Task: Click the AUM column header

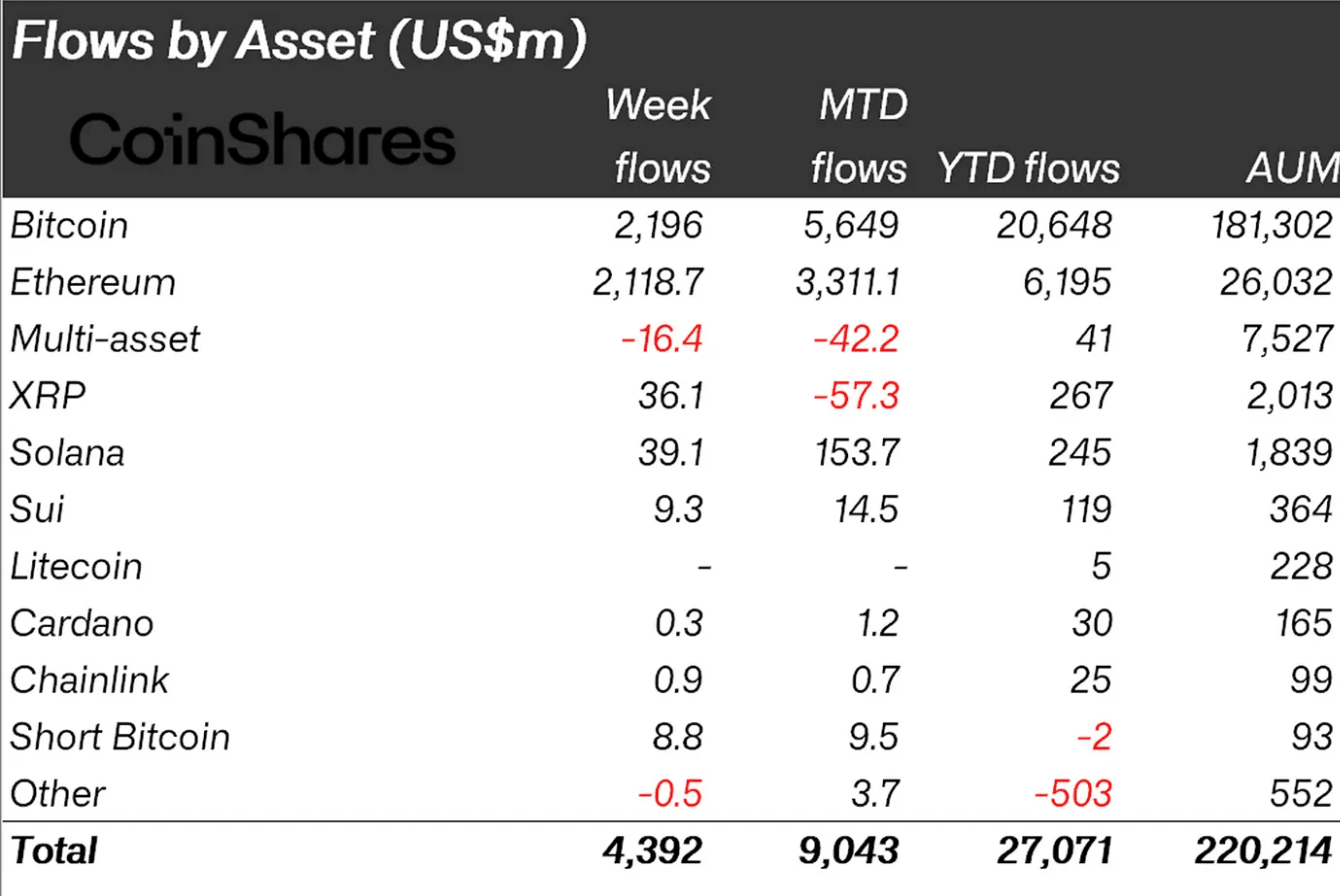Action: click(x=1294, y=169)
